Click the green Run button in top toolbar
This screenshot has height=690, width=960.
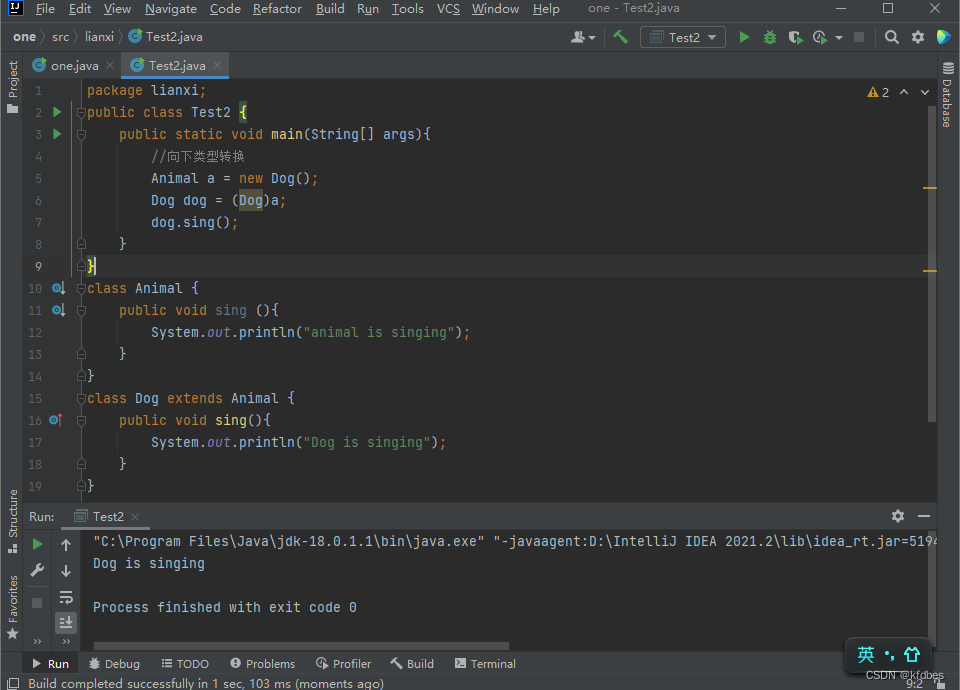(x=744, y=37)
